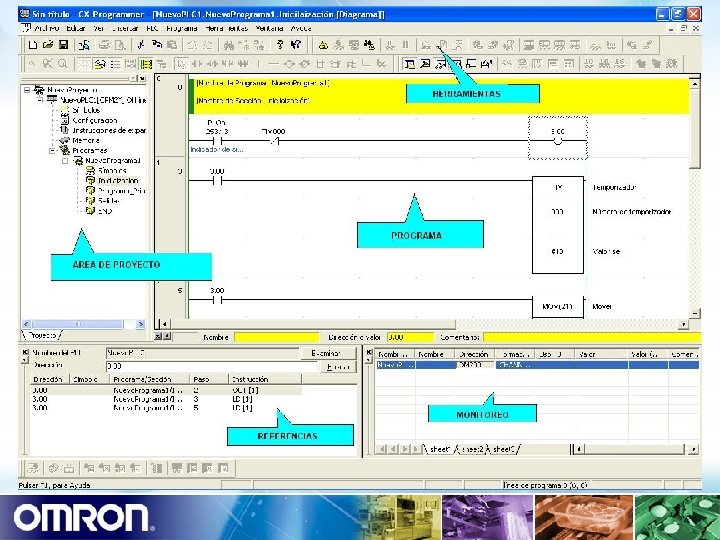Select Instrucciones de expansión tree item

(109, 130)
